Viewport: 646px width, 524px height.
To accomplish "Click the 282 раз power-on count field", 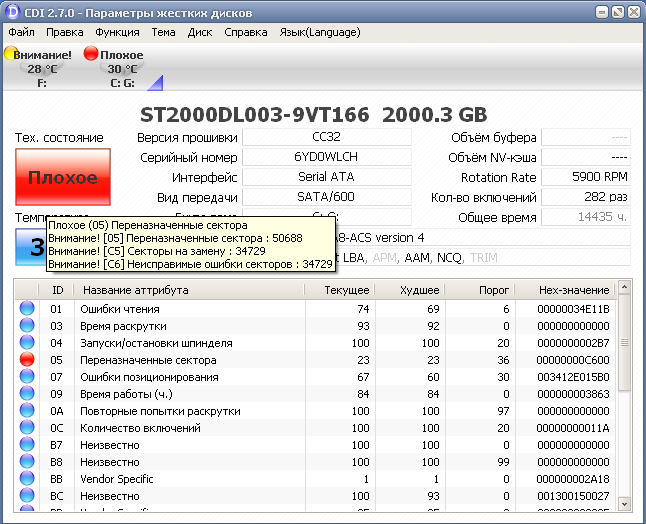I will 586,197.
